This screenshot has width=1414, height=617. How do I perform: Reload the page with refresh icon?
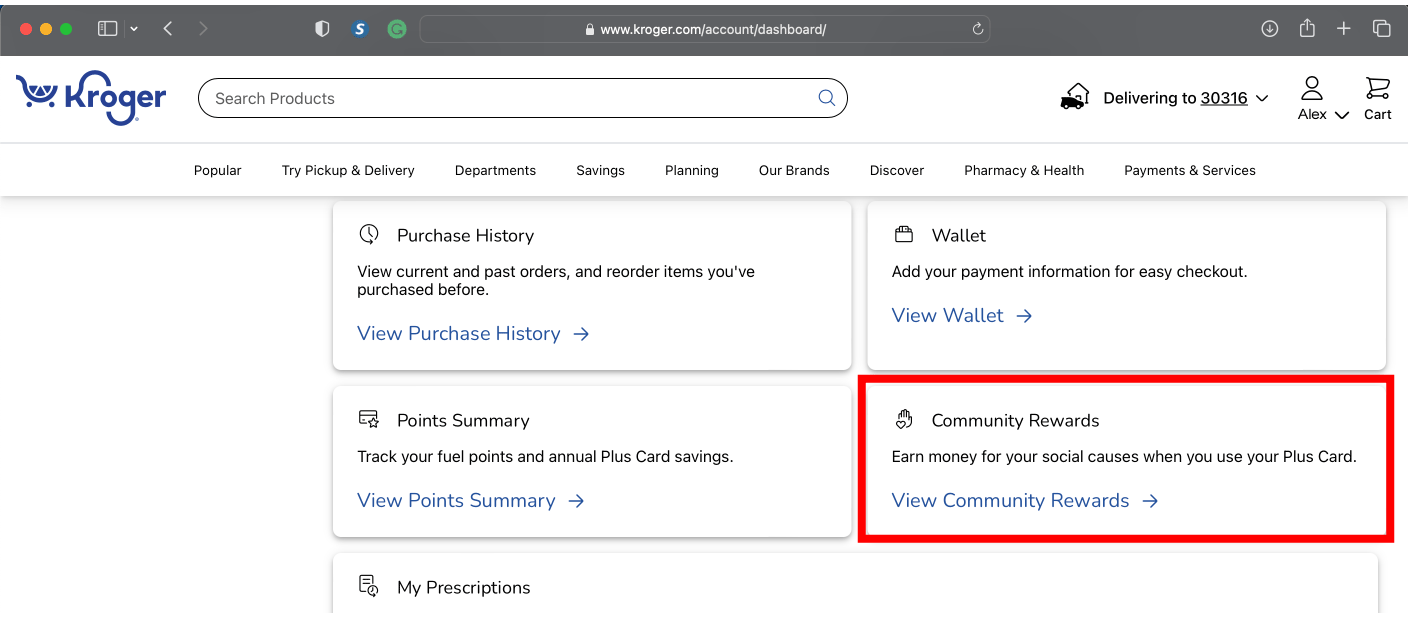pyautogui.click(x=977, y=29)
